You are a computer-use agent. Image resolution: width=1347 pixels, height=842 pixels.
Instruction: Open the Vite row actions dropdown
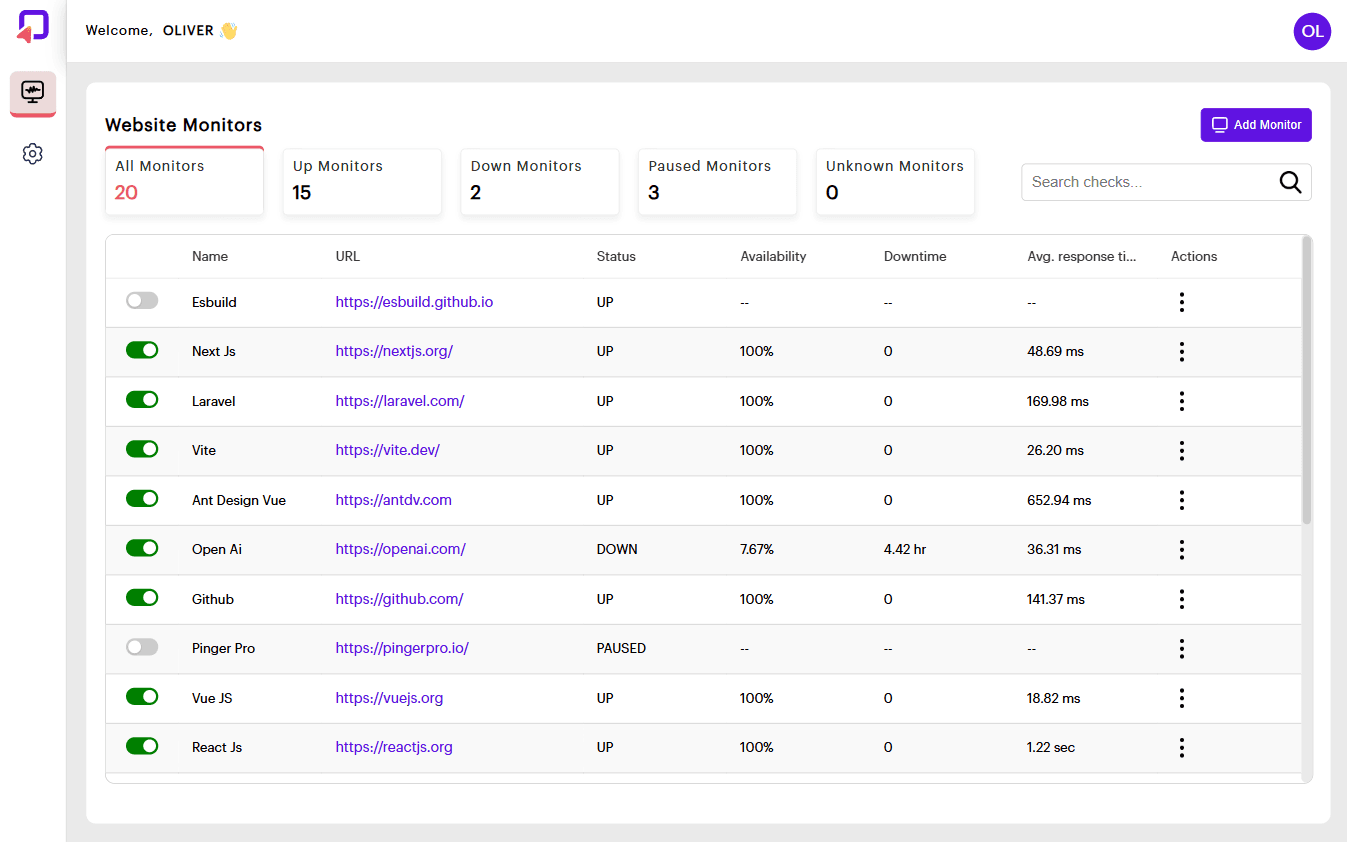[1182, 449]
